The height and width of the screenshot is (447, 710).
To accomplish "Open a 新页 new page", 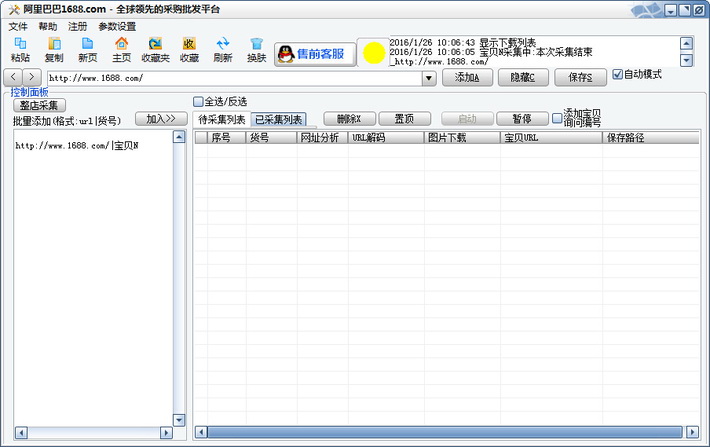I will 87,50.
